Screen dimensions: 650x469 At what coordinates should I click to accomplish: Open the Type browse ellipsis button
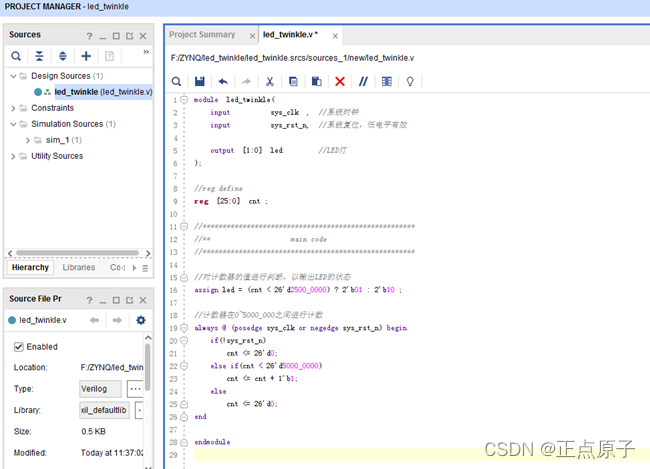[x=135, y=389]
